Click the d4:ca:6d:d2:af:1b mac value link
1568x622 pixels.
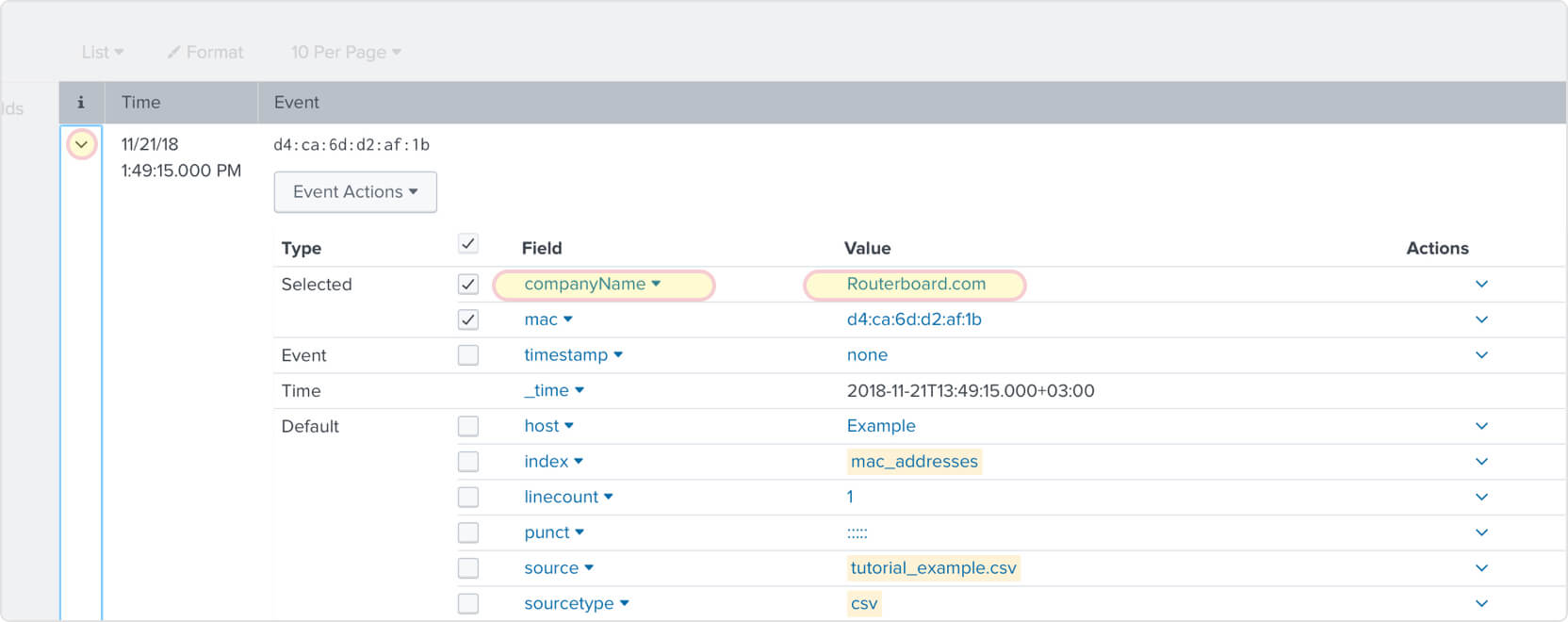[914, 319]
